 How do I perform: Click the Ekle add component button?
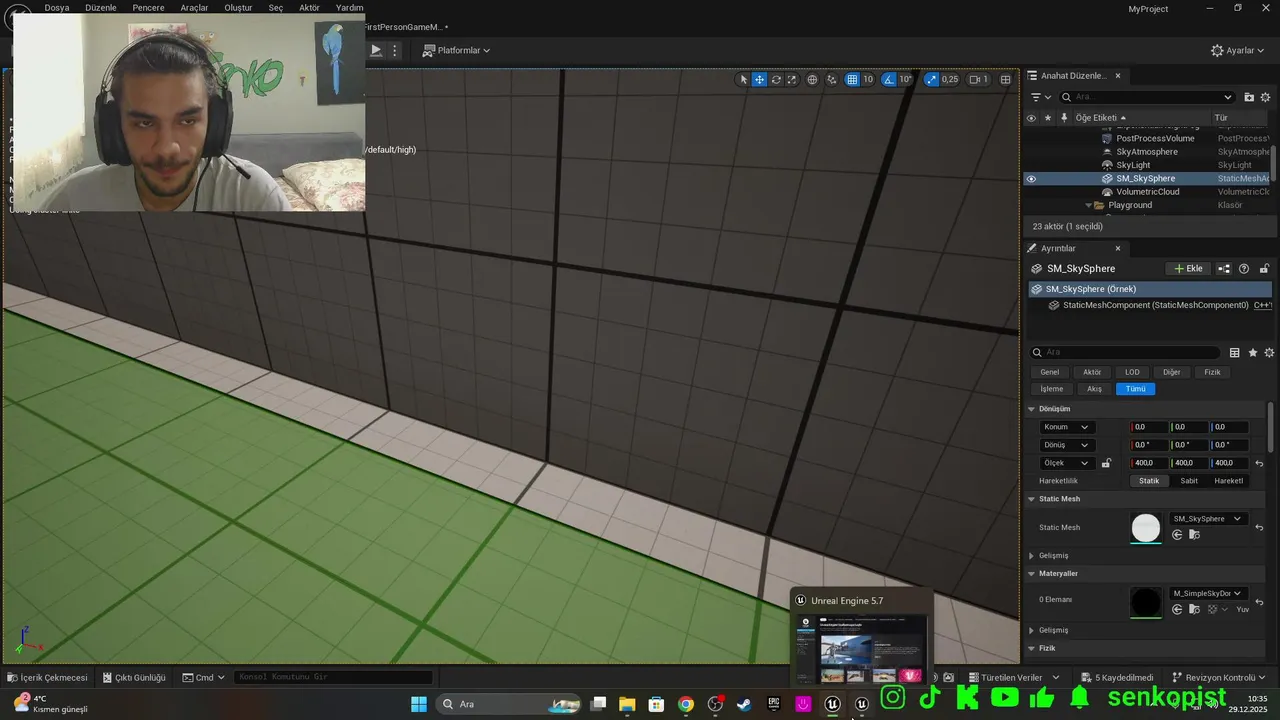pos(1189,268)
